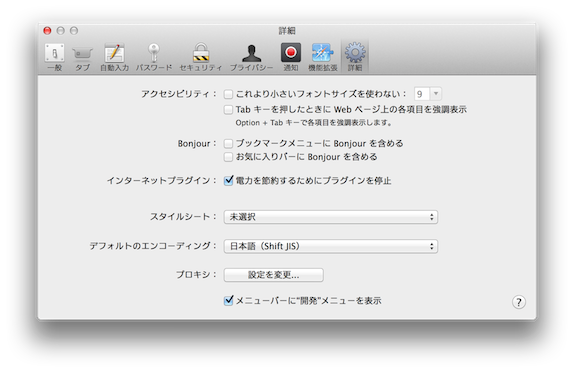The width and height of the screenshot is (574, 372).
Task: Click the Bonjour section label
Action: (x=197, y=144)
